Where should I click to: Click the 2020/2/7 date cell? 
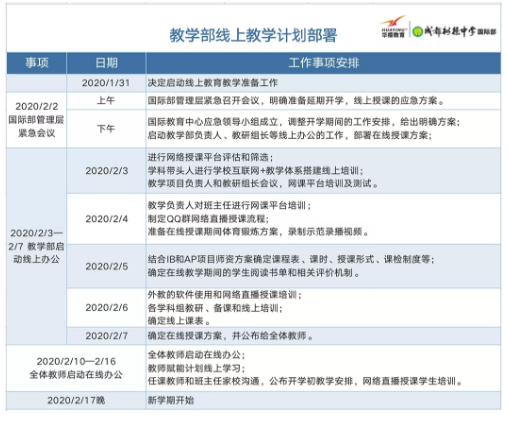(106, 336)
